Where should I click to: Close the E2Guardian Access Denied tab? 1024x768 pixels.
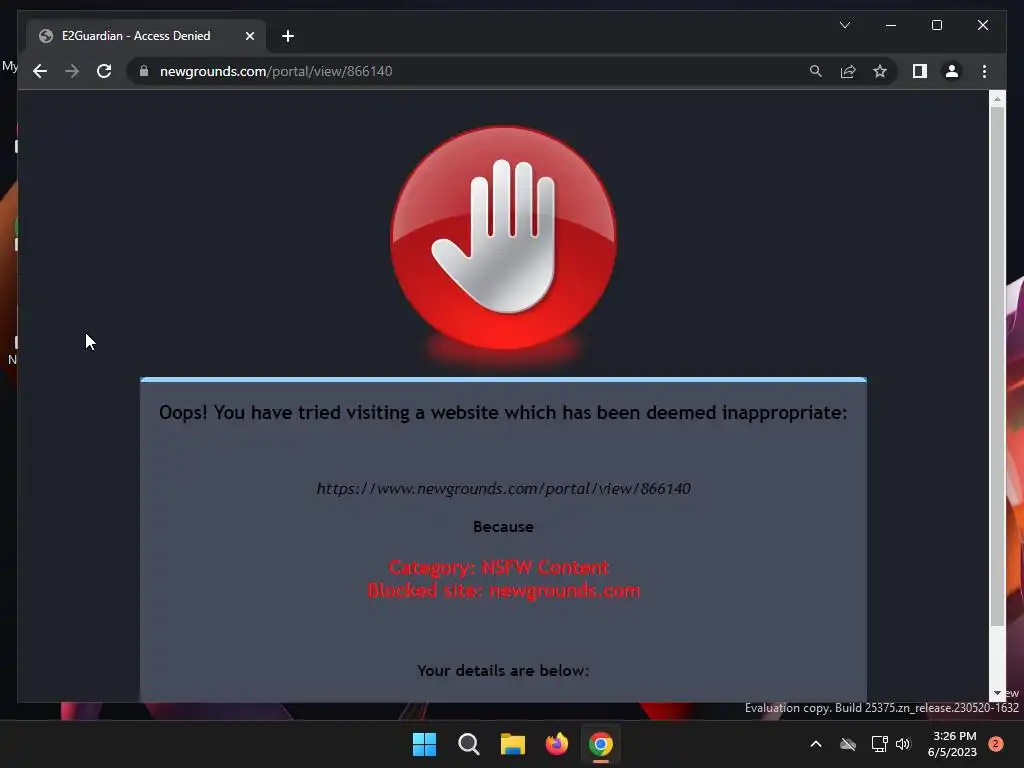pos(249,36)
